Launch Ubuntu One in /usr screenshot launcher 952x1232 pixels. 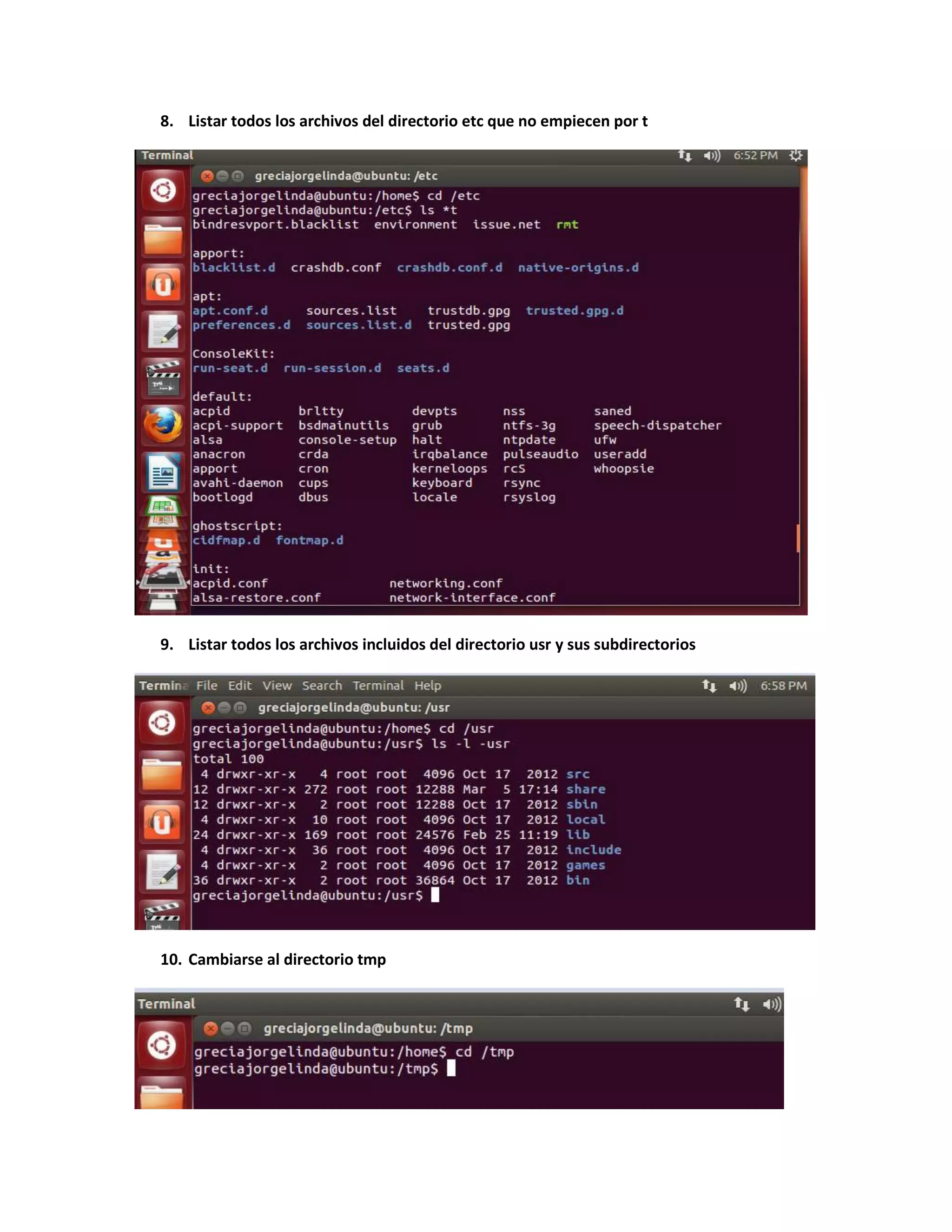(162, 822)
